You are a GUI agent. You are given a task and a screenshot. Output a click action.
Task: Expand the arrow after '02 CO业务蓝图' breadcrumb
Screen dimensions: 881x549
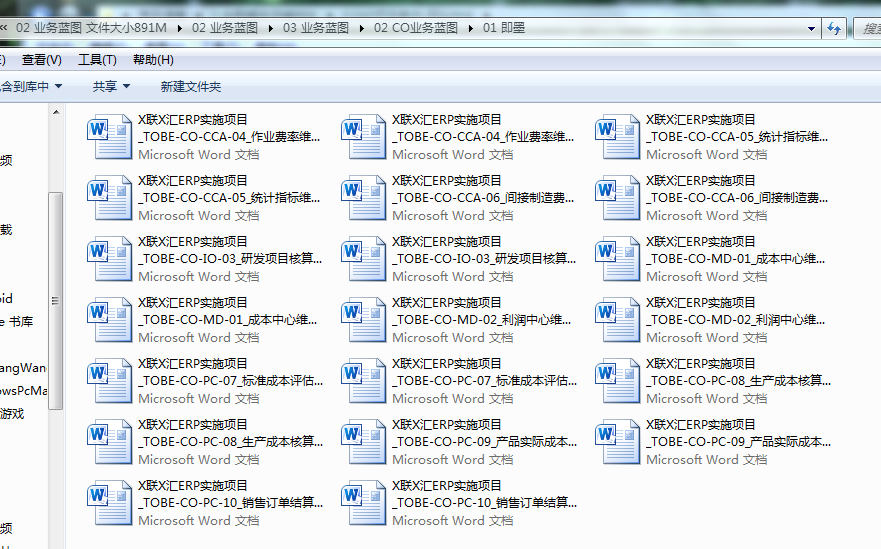click(x=471, y=28)
